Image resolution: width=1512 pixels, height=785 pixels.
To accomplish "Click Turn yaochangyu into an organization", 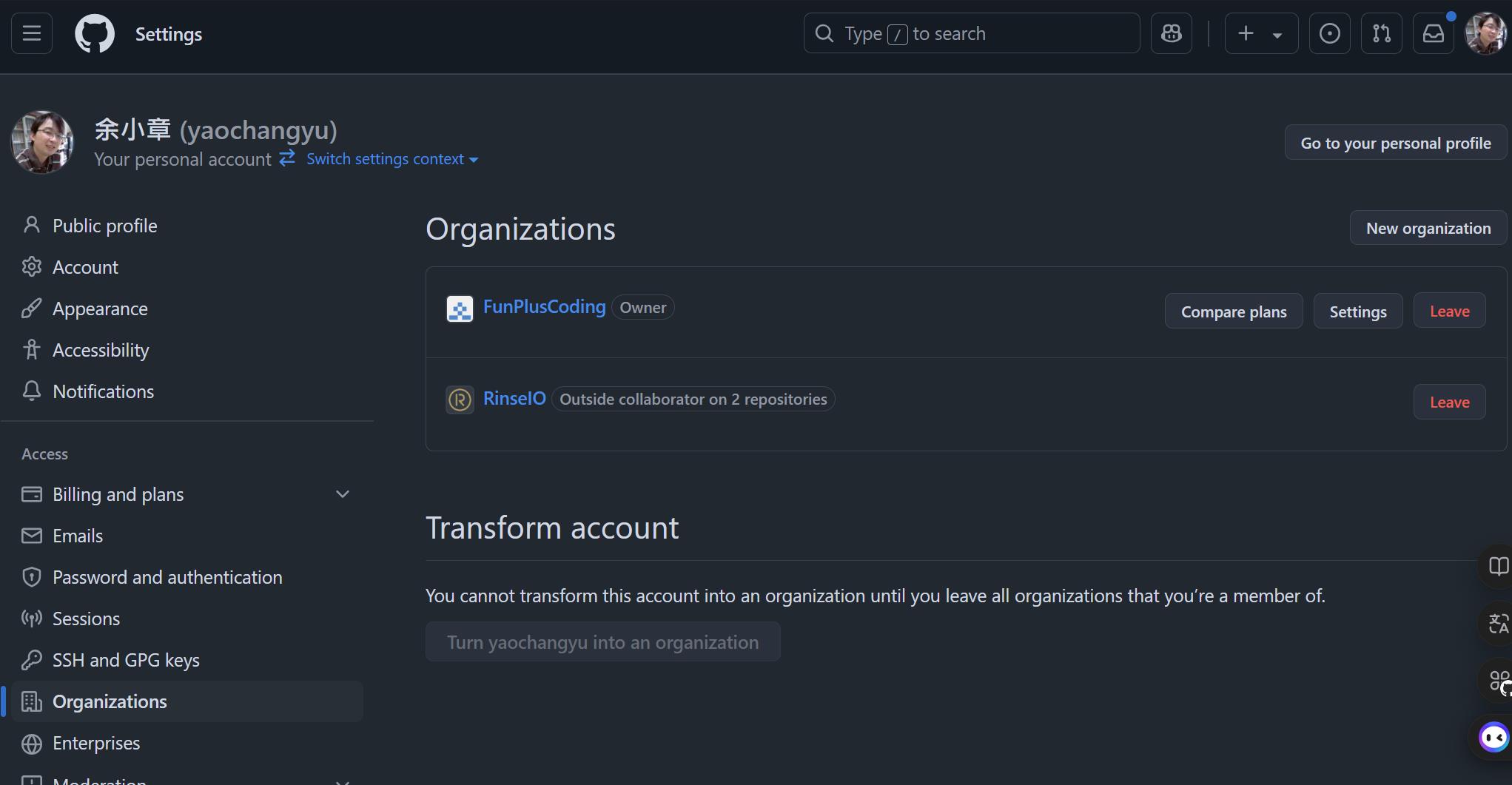I will tap(602, 641).
